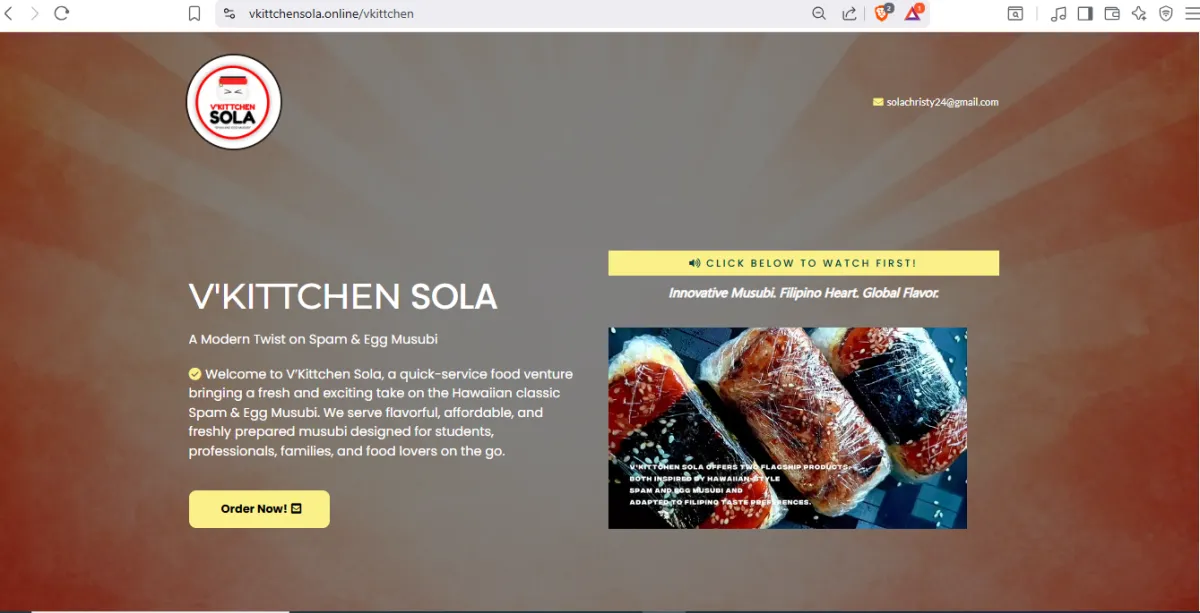
Task: Open the Brave VPN shield icon
Action: tap(1166, 13)
